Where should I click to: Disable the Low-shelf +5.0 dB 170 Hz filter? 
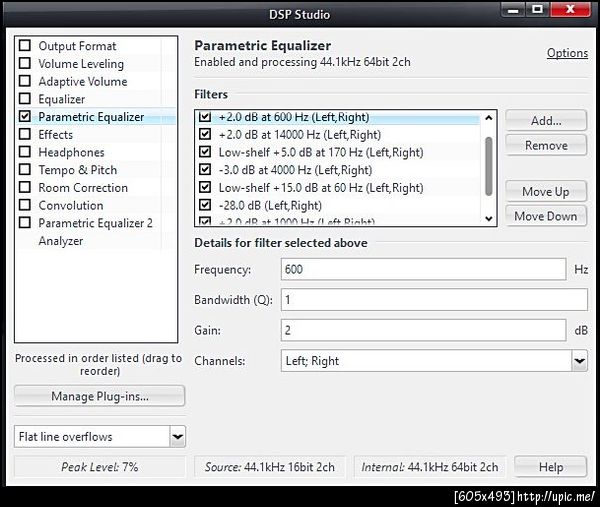point(205,152)
